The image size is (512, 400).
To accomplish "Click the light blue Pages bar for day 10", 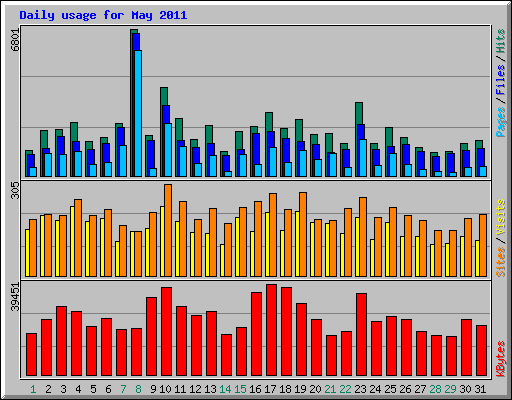I will [x=168, y=150].
